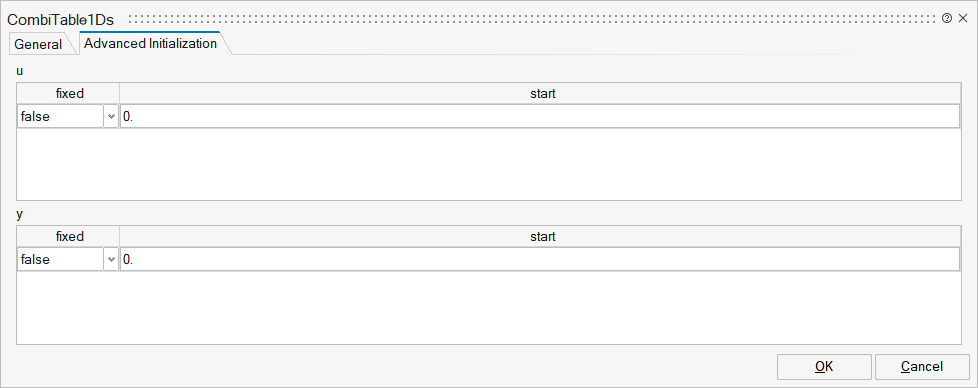Close the CombiTable1Ds panel with X

(963, 19)
